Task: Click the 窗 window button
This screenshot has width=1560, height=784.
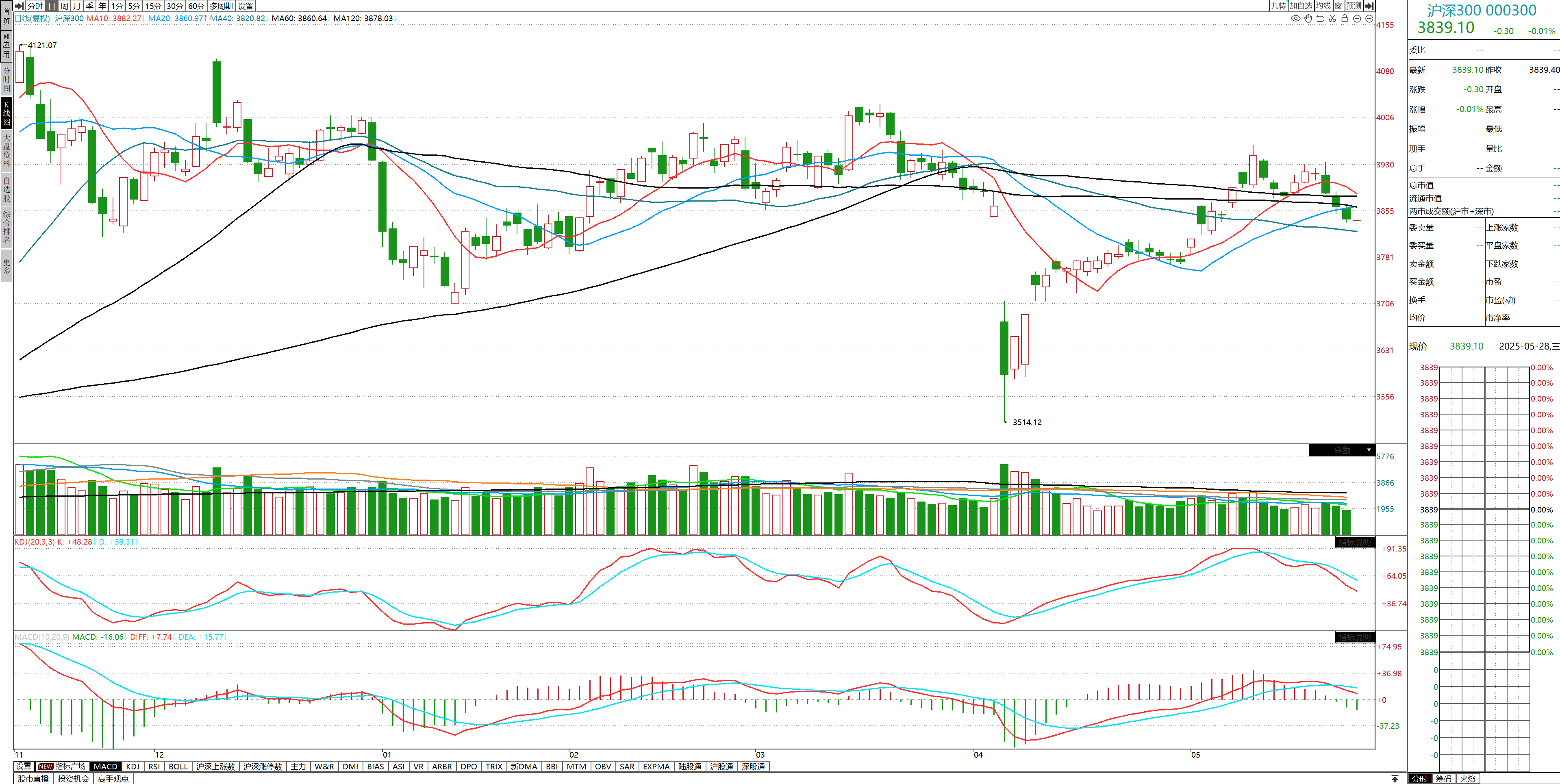Action: [1338, 5]
